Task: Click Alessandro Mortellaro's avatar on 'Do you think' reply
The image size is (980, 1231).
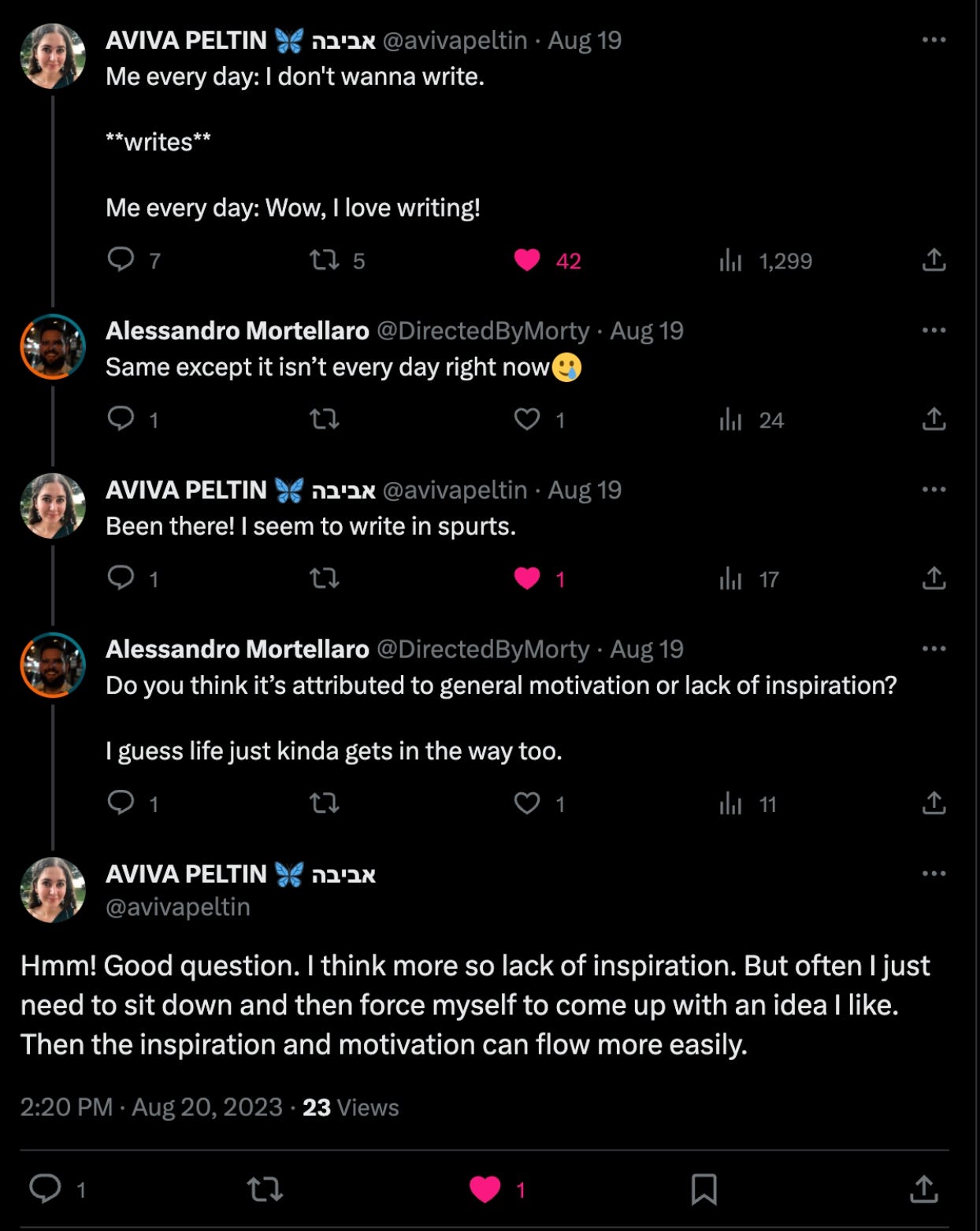Action: (x=53, y=665)
